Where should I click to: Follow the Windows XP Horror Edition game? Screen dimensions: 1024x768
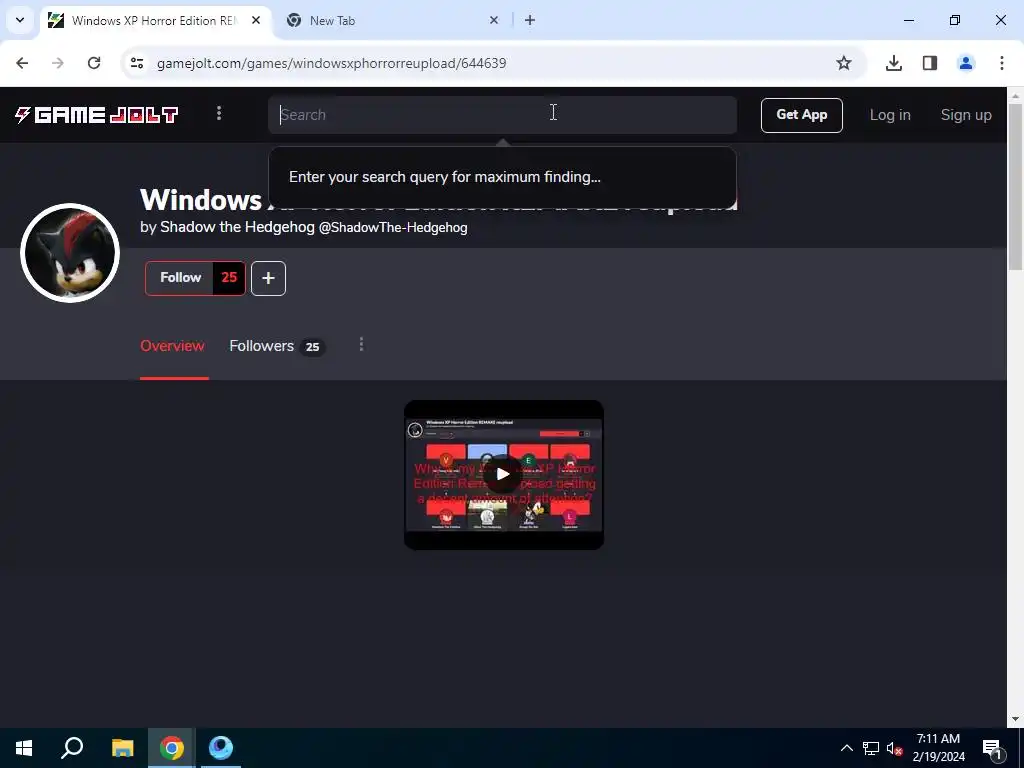(180, 278)
